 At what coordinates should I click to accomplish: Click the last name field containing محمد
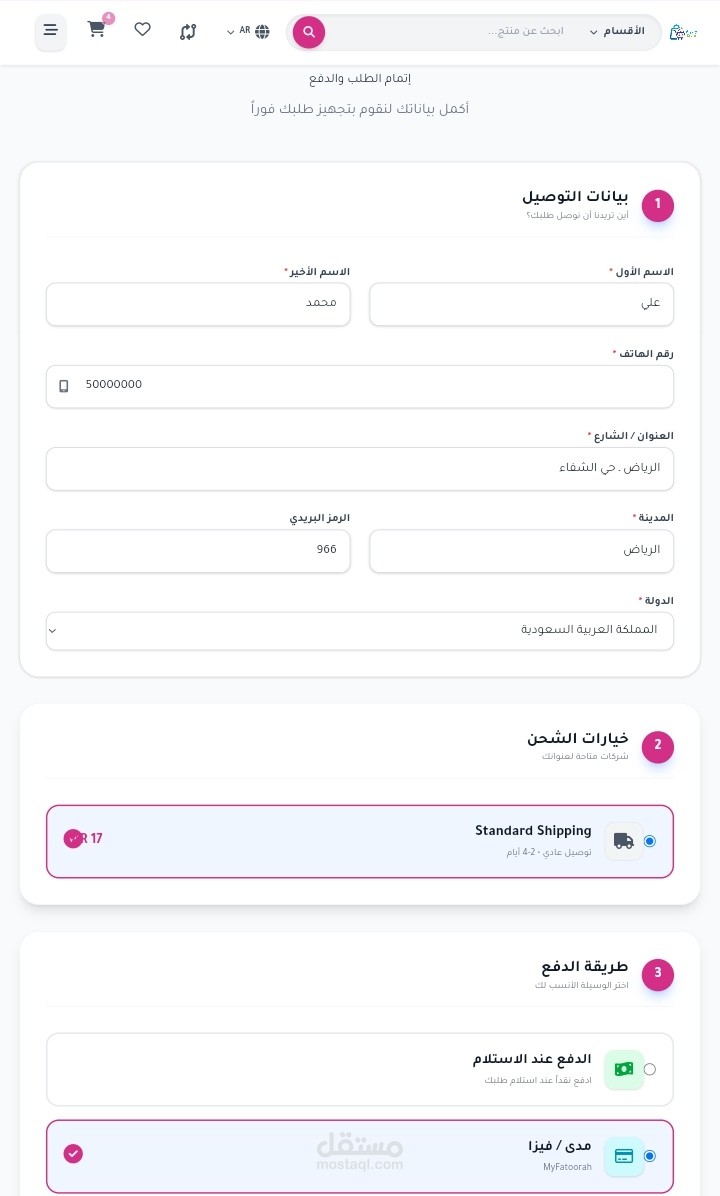pos(198,304)
